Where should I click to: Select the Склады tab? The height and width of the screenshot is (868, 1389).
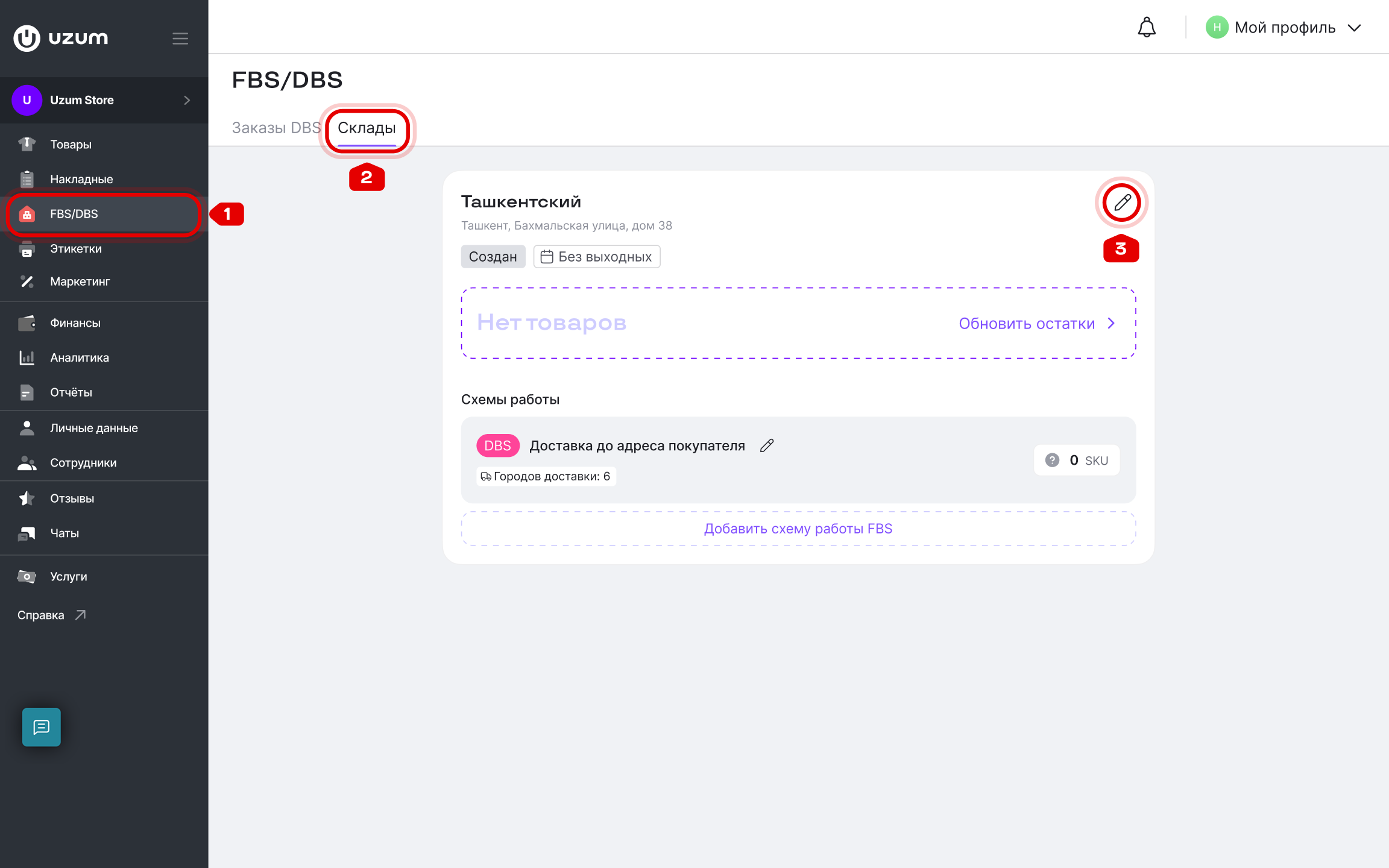(x=367, y=128)
